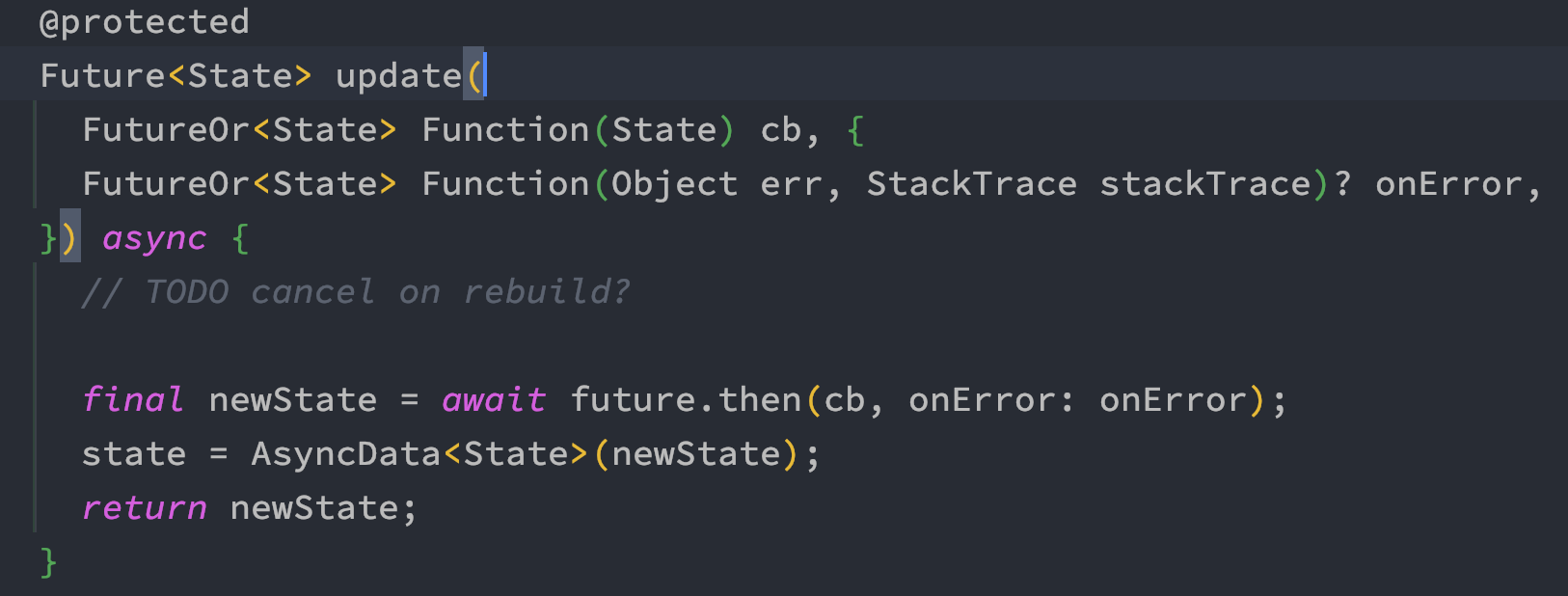Click the state assignment variable
The width and height of the screenshot is (1568, 596).
point(134,454)
